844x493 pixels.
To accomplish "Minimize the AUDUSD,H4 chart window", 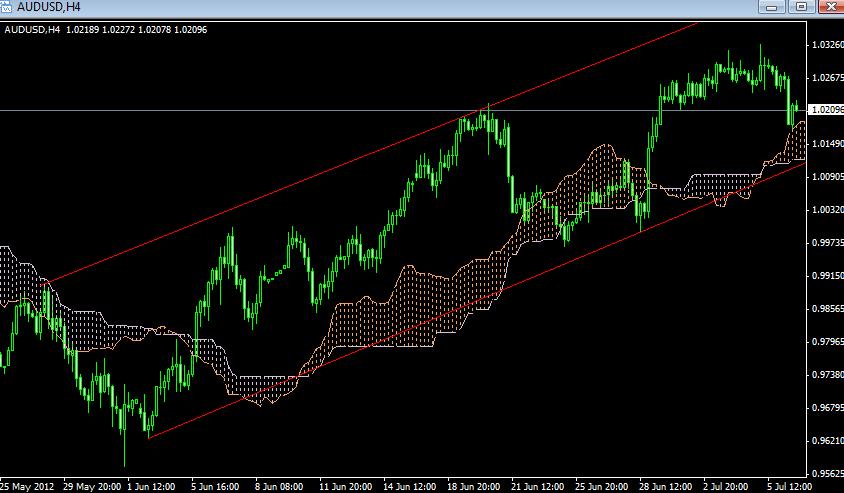I will [x=771, y=6].
